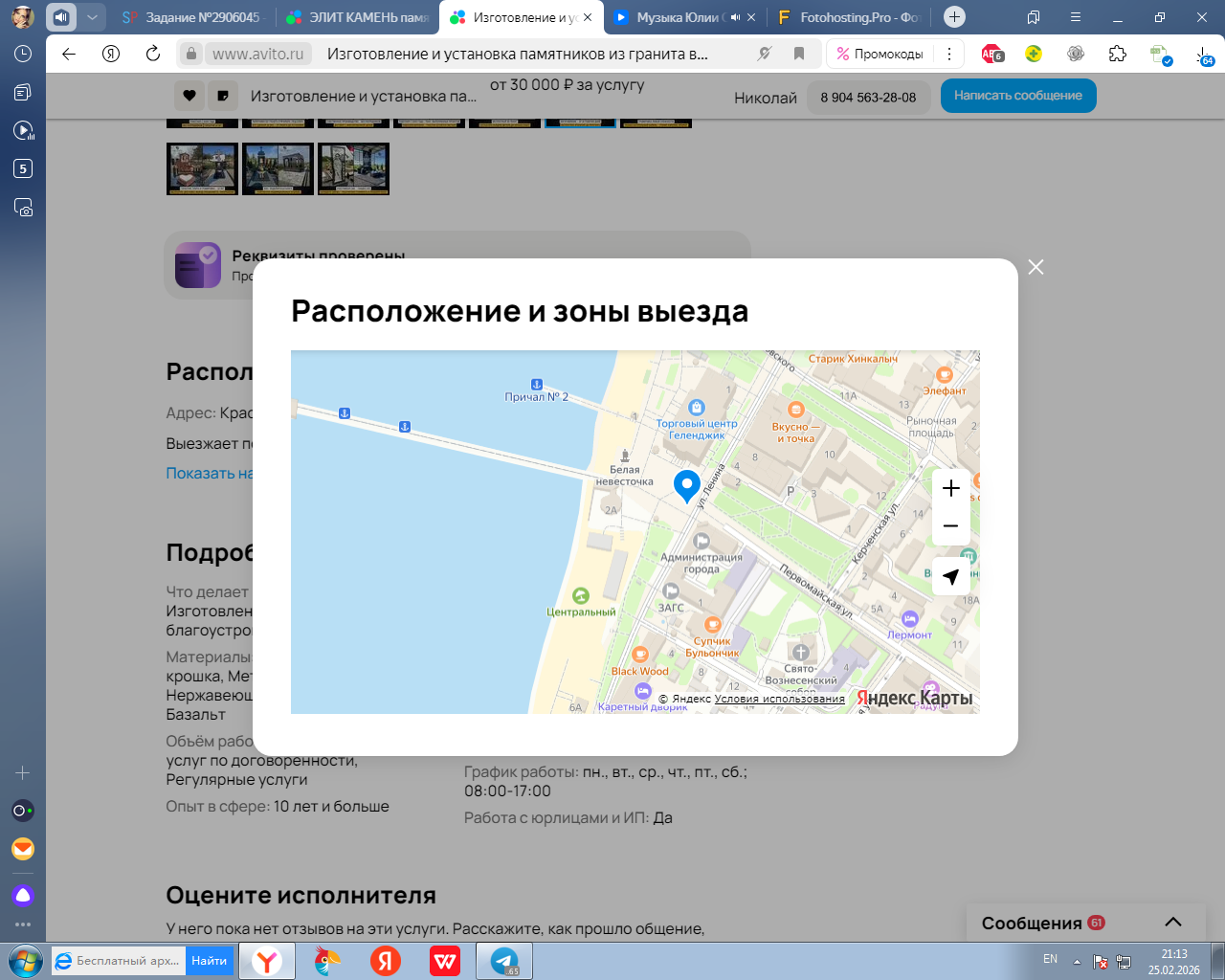Bookmark this page in the address bar
This screenshot has height=980, width=1225.
point(798,54)
